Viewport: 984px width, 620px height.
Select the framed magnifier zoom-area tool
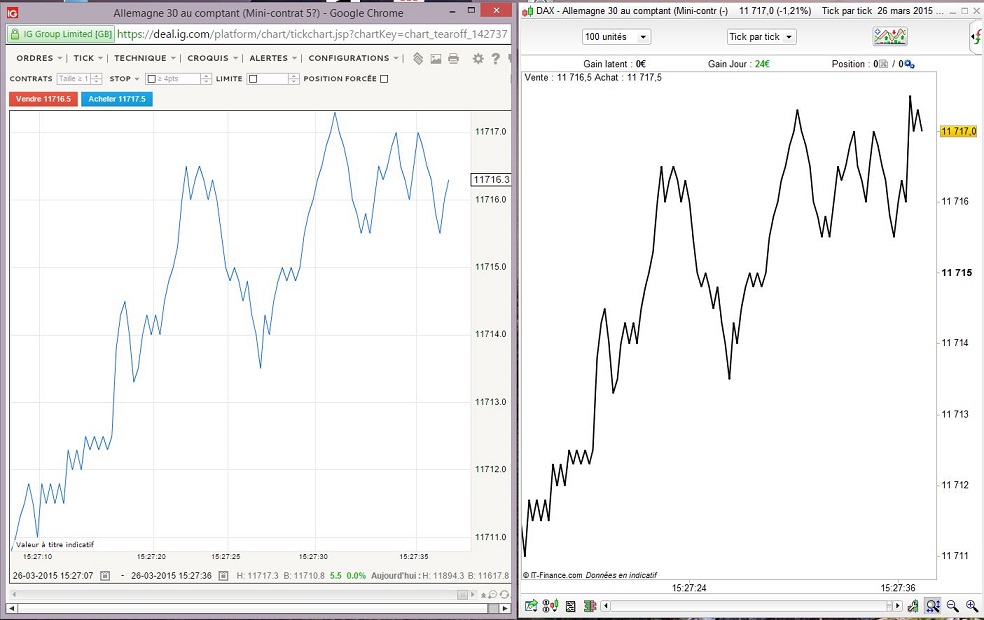tap(933, 606)
